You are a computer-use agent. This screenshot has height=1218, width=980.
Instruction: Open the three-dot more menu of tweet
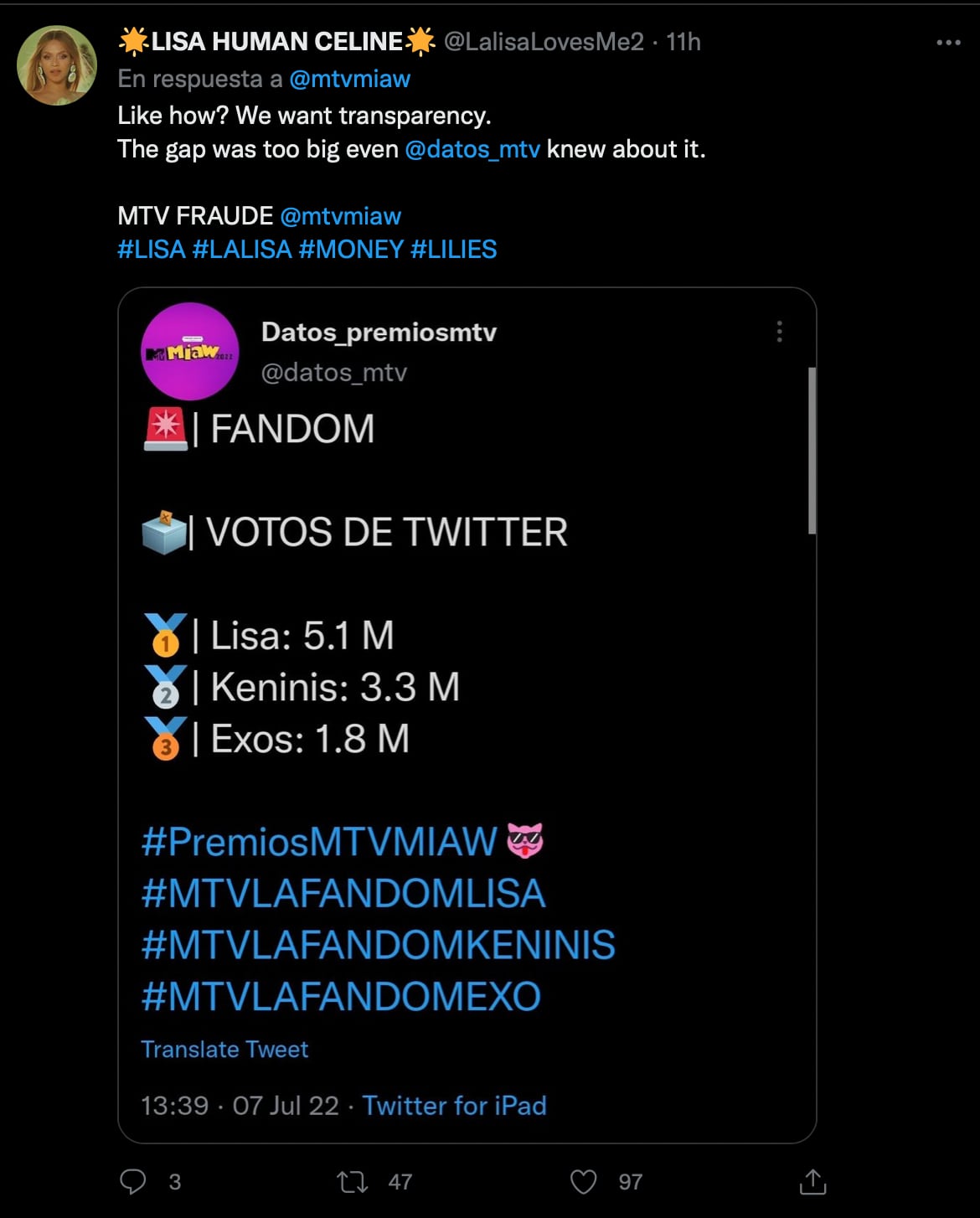click(948, 43)
